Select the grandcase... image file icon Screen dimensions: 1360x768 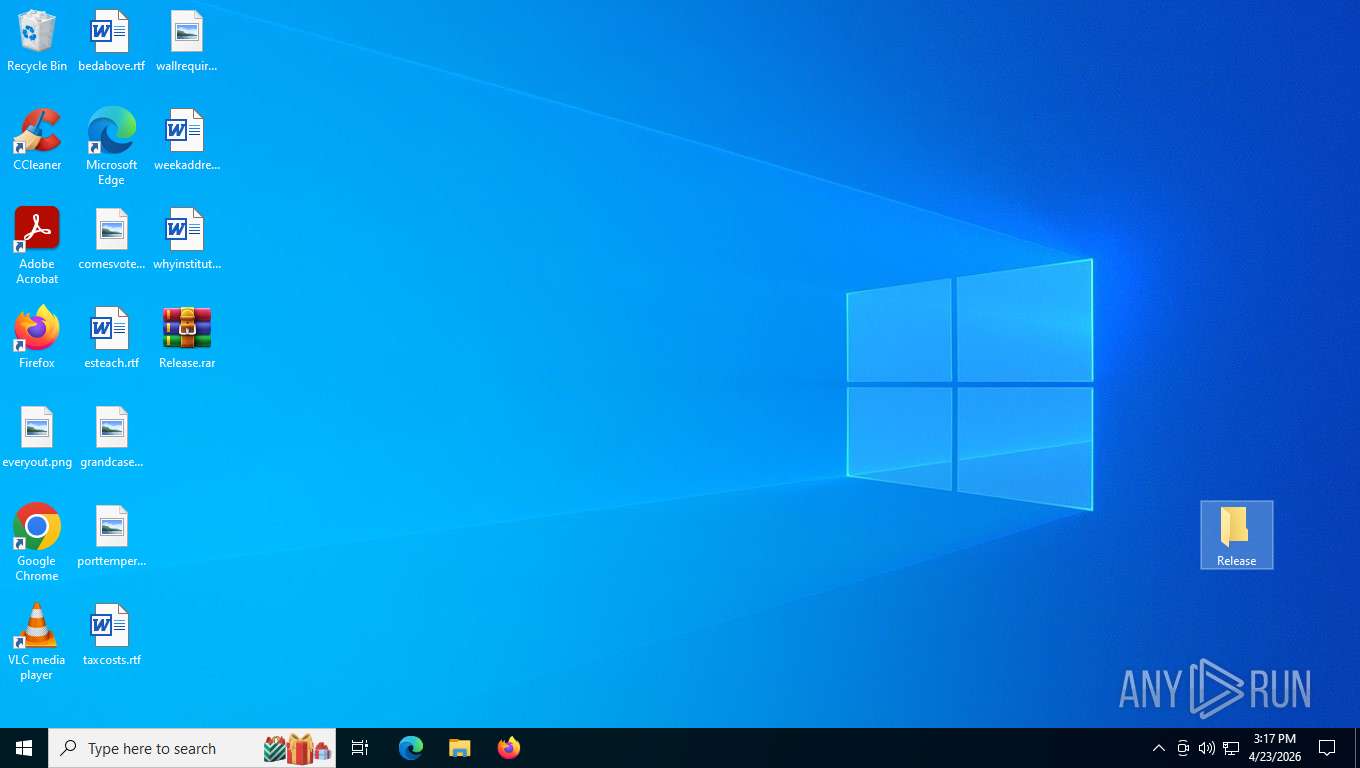(111, 438)
